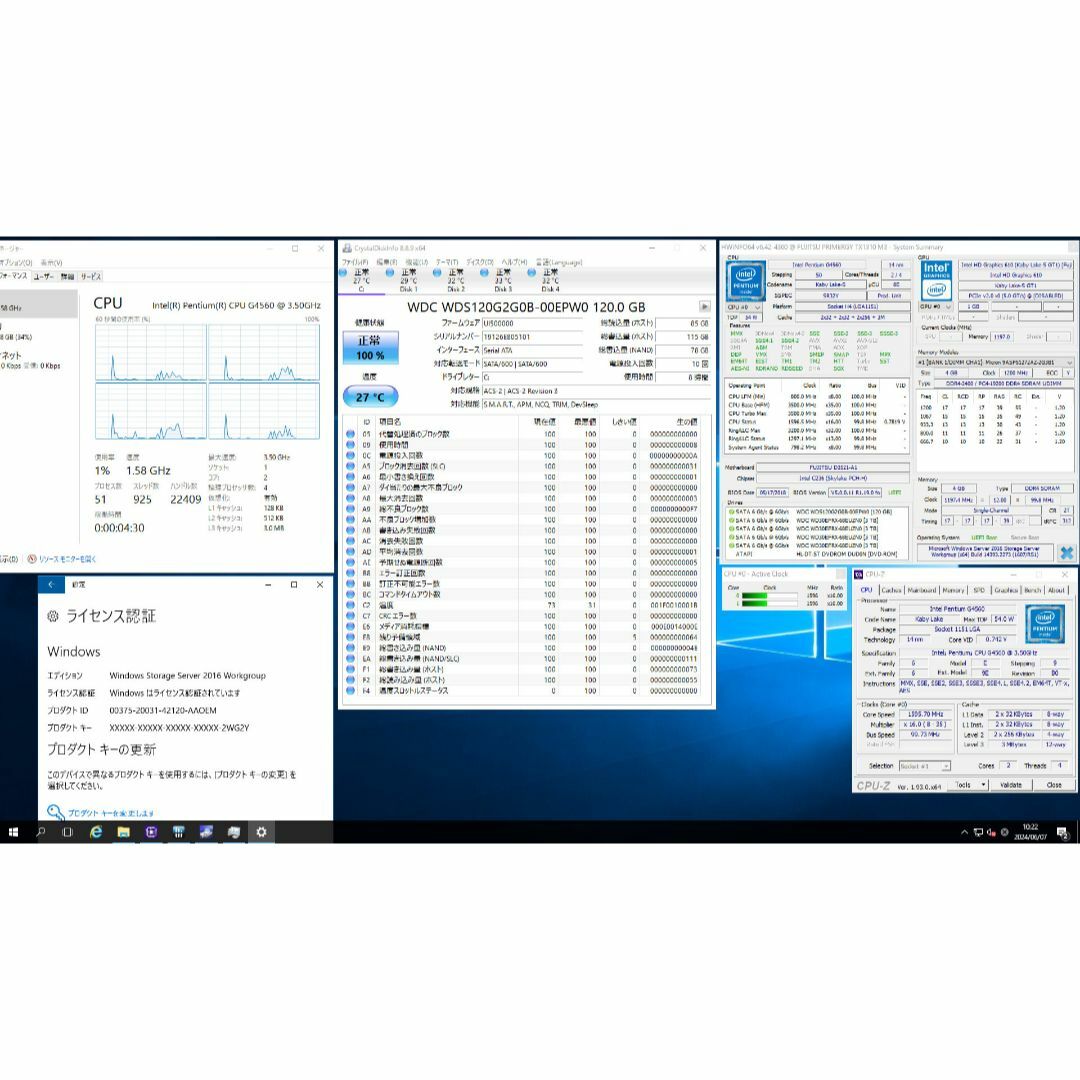The height and width of the screenshot is (1080, 1080).
Task: Switch to the Caches tab in CPU-Z
Action: 891,590
